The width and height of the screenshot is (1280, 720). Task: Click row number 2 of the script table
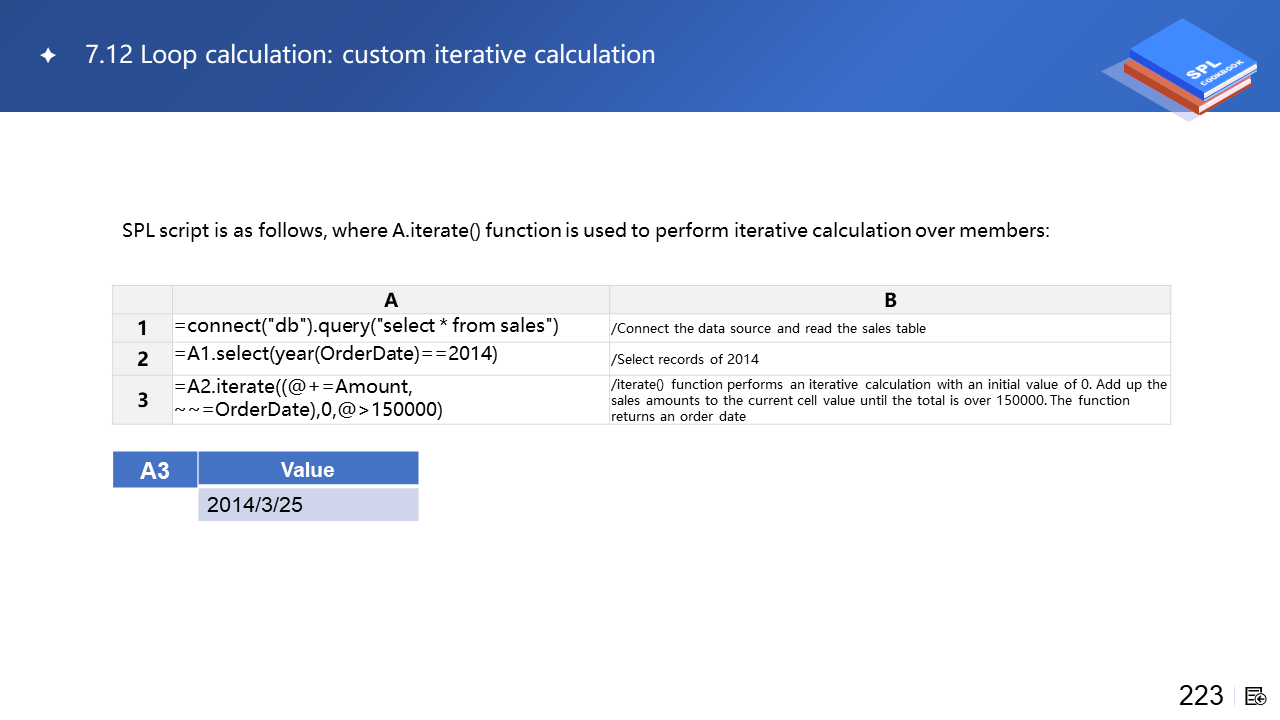[143, 359]
